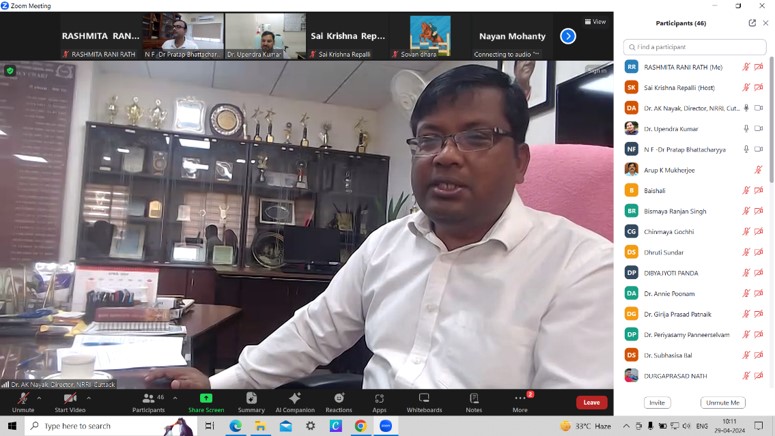Pop out the Participants panel
The height and width of the screenshot is (436, 775).
(x=752, y=23)
